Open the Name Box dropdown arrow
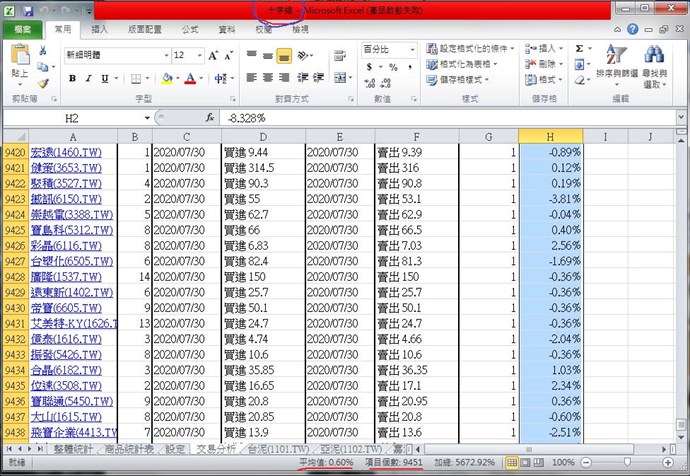Screen dimensions: 690x476 (x=146, y=118)
